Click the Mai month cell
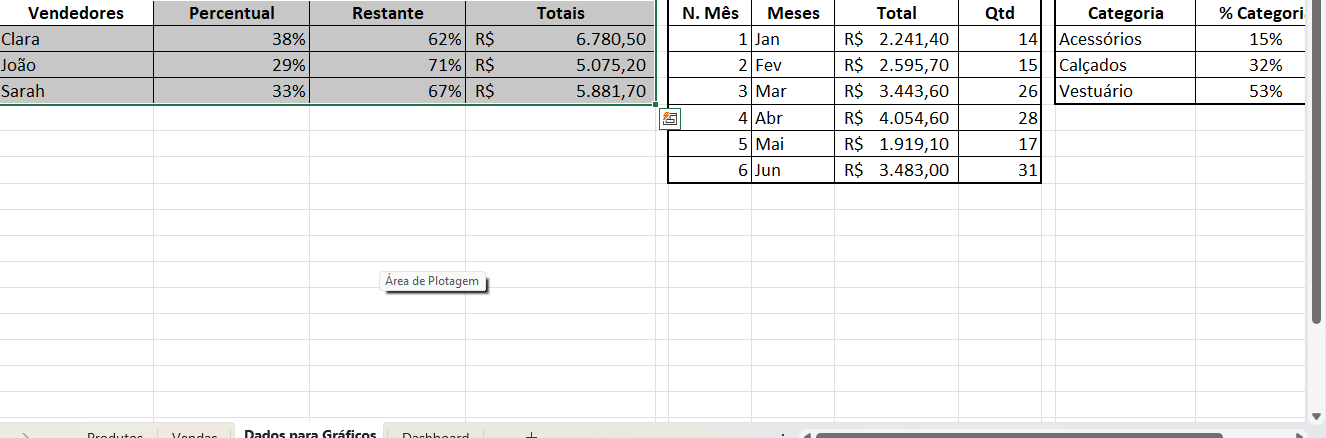The height and width of the screenshot is (438, 1326). pyautogui.click(x=793, y=143)
